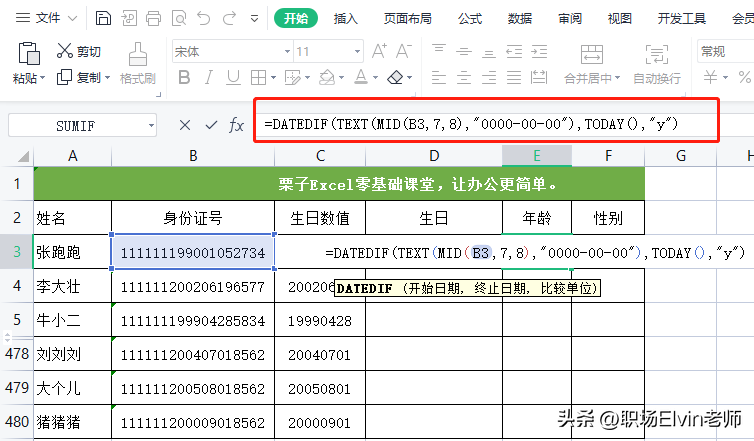Open the 公式 ribbon tab
754x441 pixels.
[470, 18]
